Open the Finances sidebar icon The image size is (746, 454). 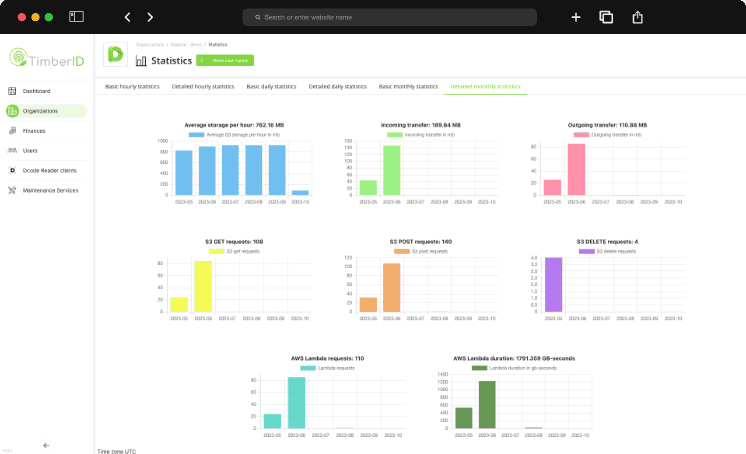pyautogui.click(x=12, y=130)
